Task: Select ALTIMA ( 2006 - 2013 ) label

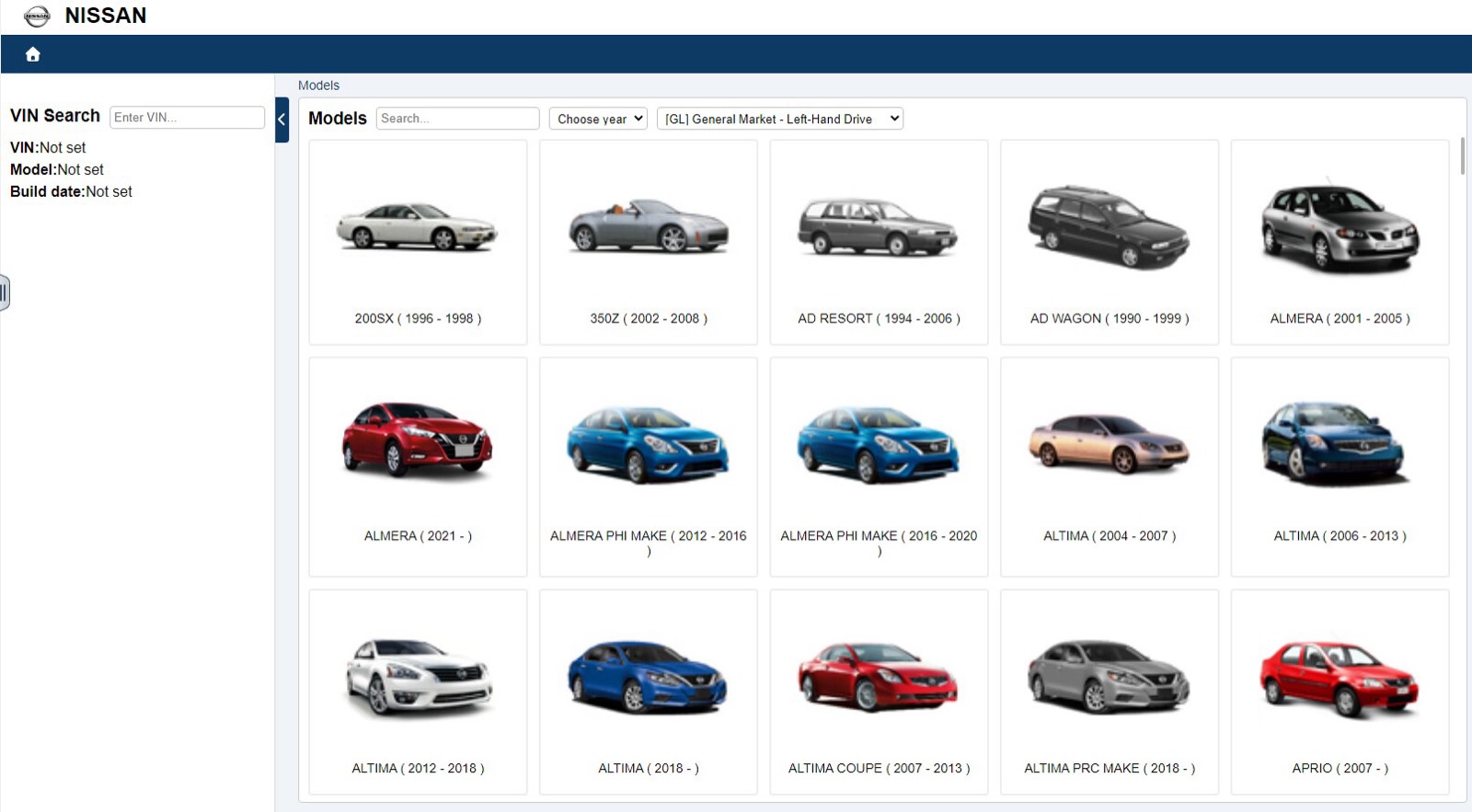Action: pos(1340,535)
